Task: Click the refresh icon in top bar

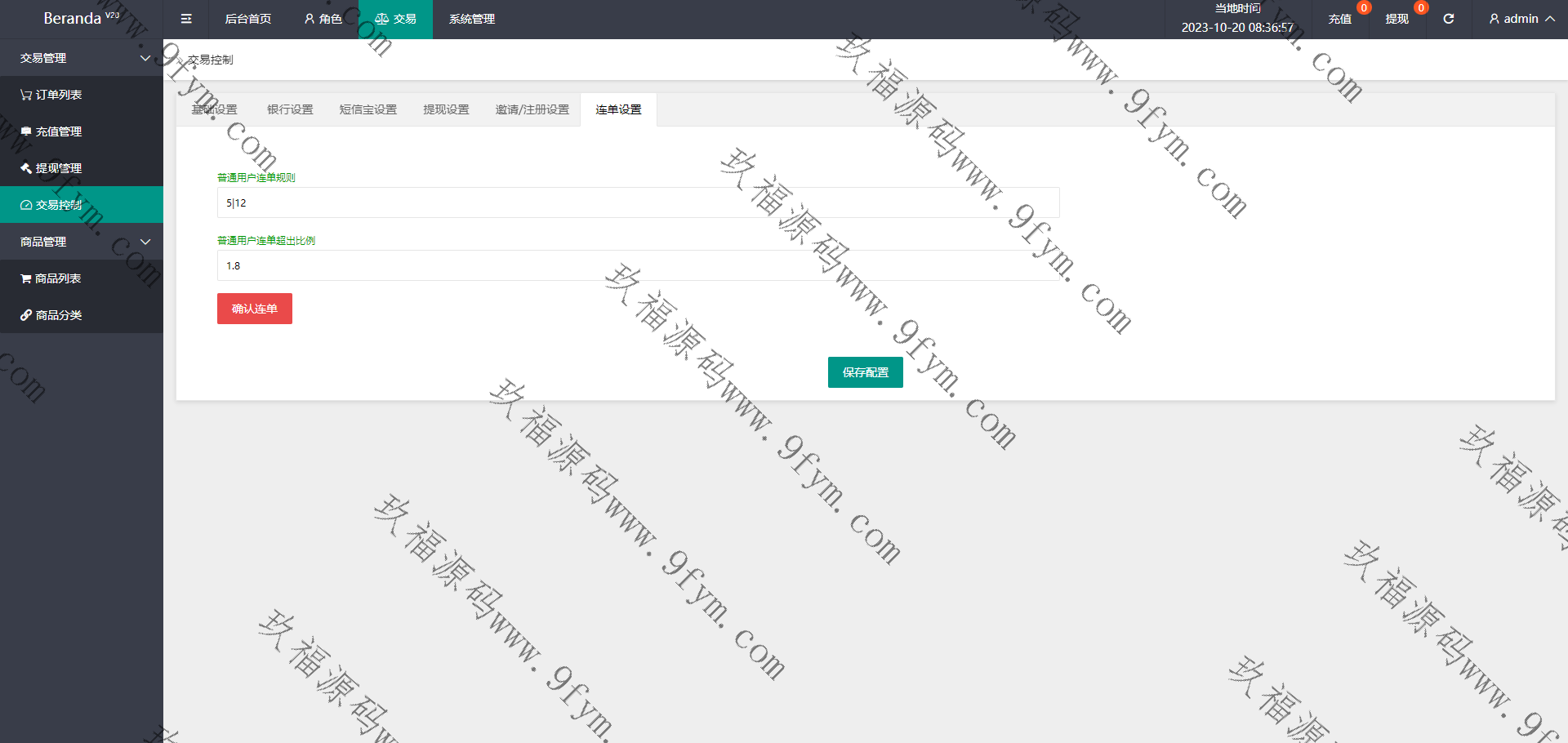Action: tap(1448, 19)
